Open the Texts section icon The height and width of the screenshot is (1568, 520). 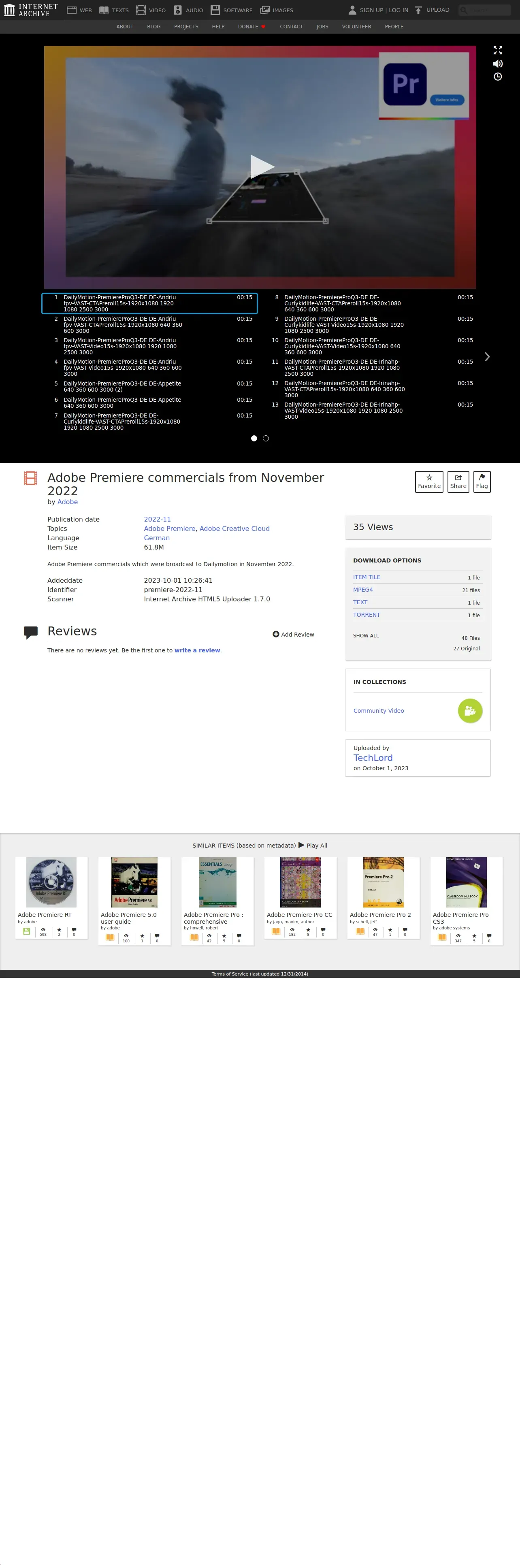(x=104, y=11)
